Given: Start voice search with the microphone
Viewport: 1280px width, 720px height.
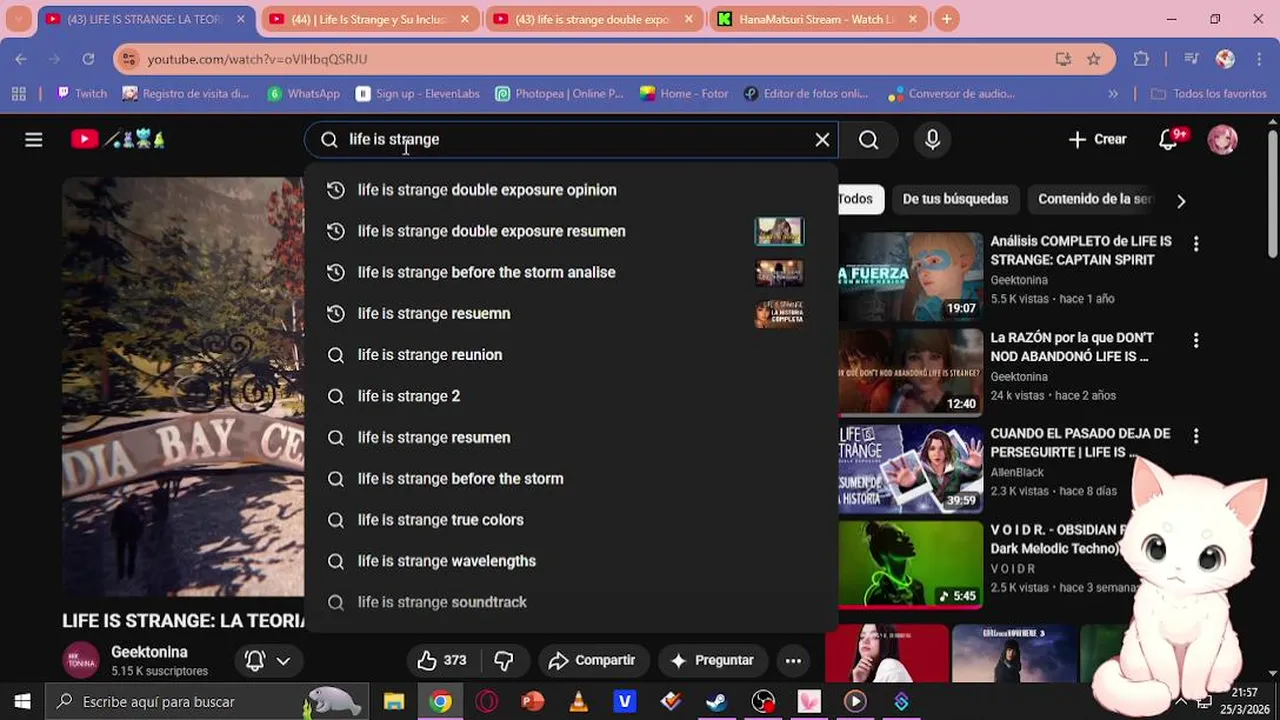Looking at the screenshot, I should click(932, 140).
